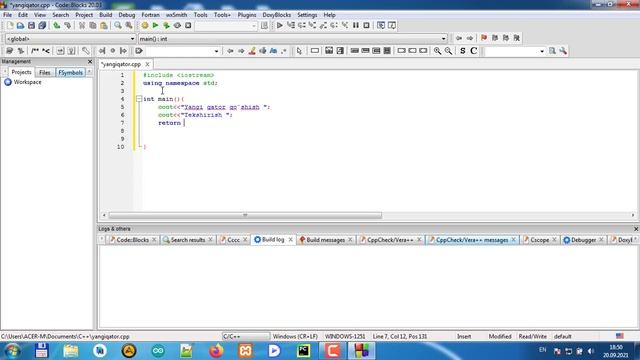Open the Debug menu
The image size is (640, 360).
pos(127,15)
